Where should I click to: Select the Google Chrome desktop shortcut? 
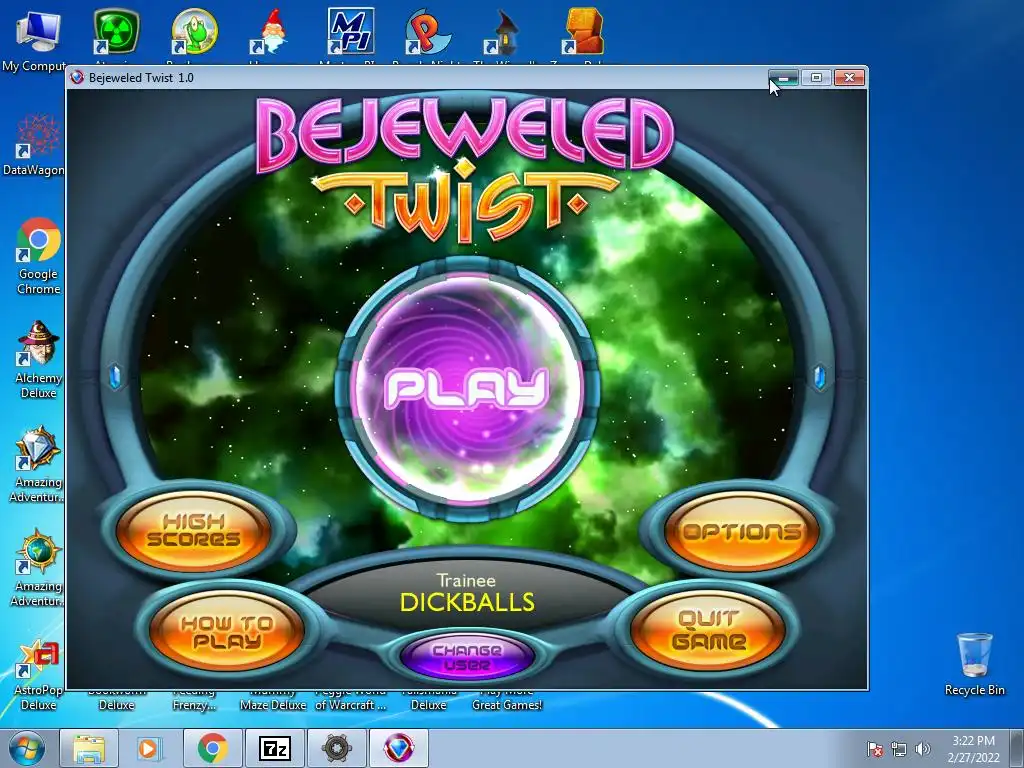pos(38,256)
